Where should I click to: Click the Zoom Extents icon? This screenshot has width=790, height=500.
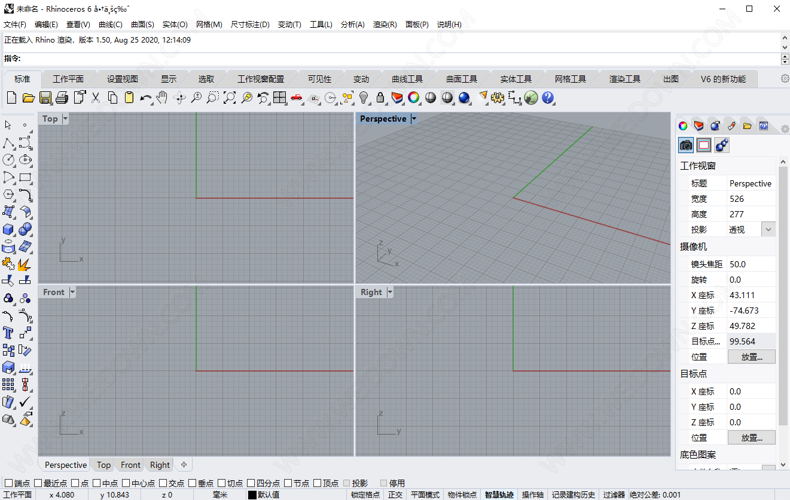click(x=230, y=98)
